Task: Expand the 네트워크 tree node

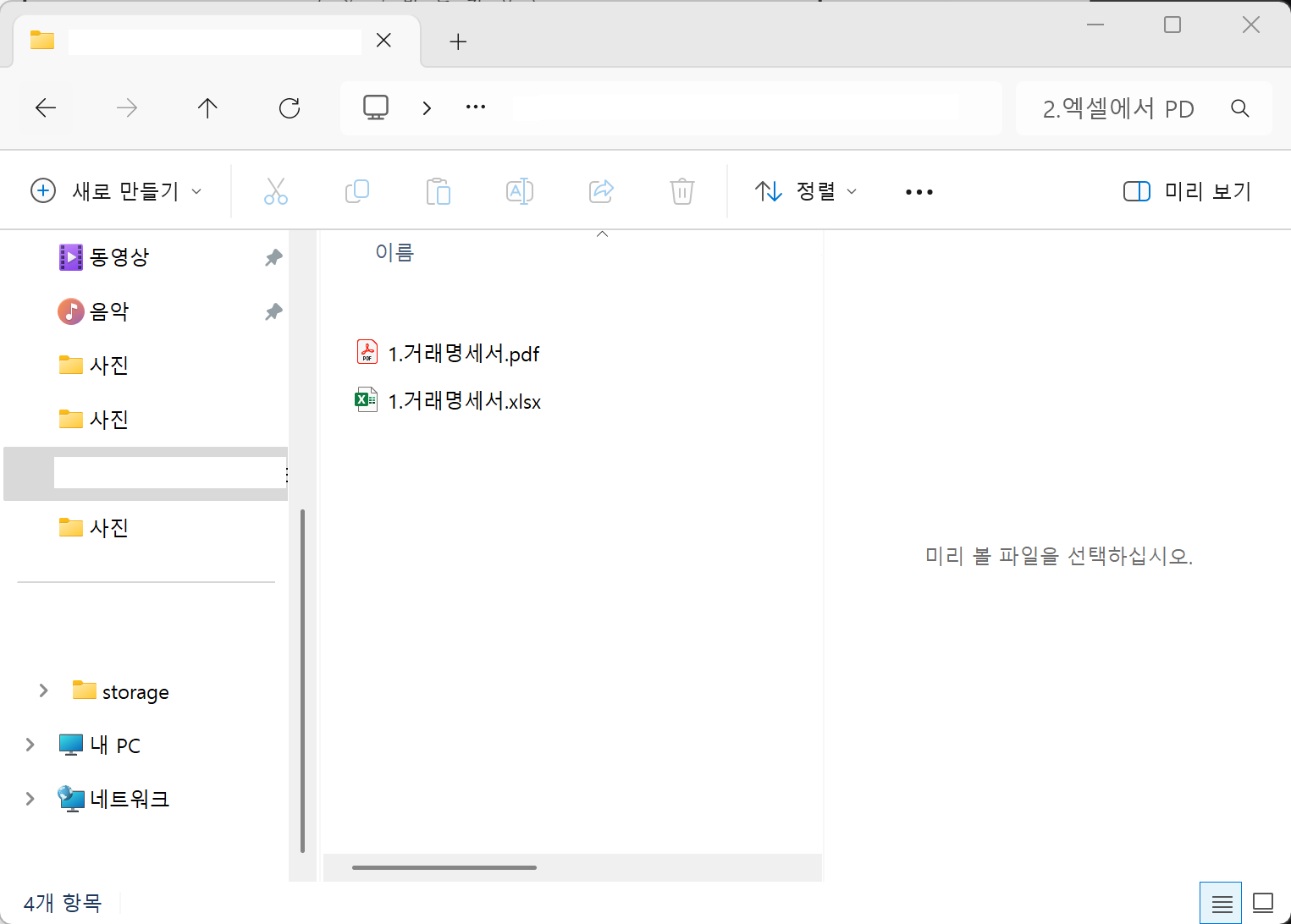Action: pyautogui.click(x=30, y=799)
